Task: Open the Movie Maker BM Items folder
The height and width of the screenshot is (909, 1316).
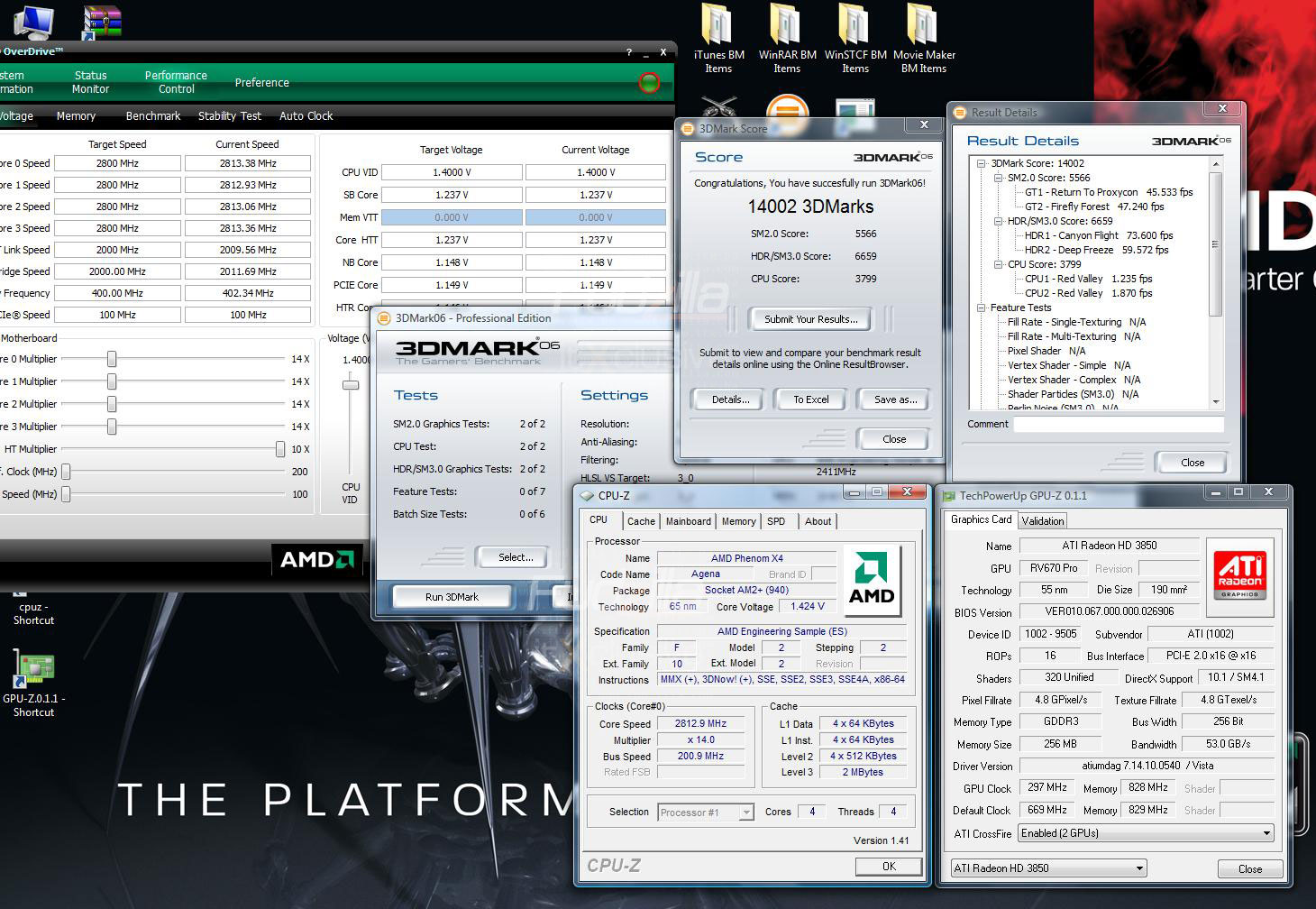Action: click(x=923, y=24)
